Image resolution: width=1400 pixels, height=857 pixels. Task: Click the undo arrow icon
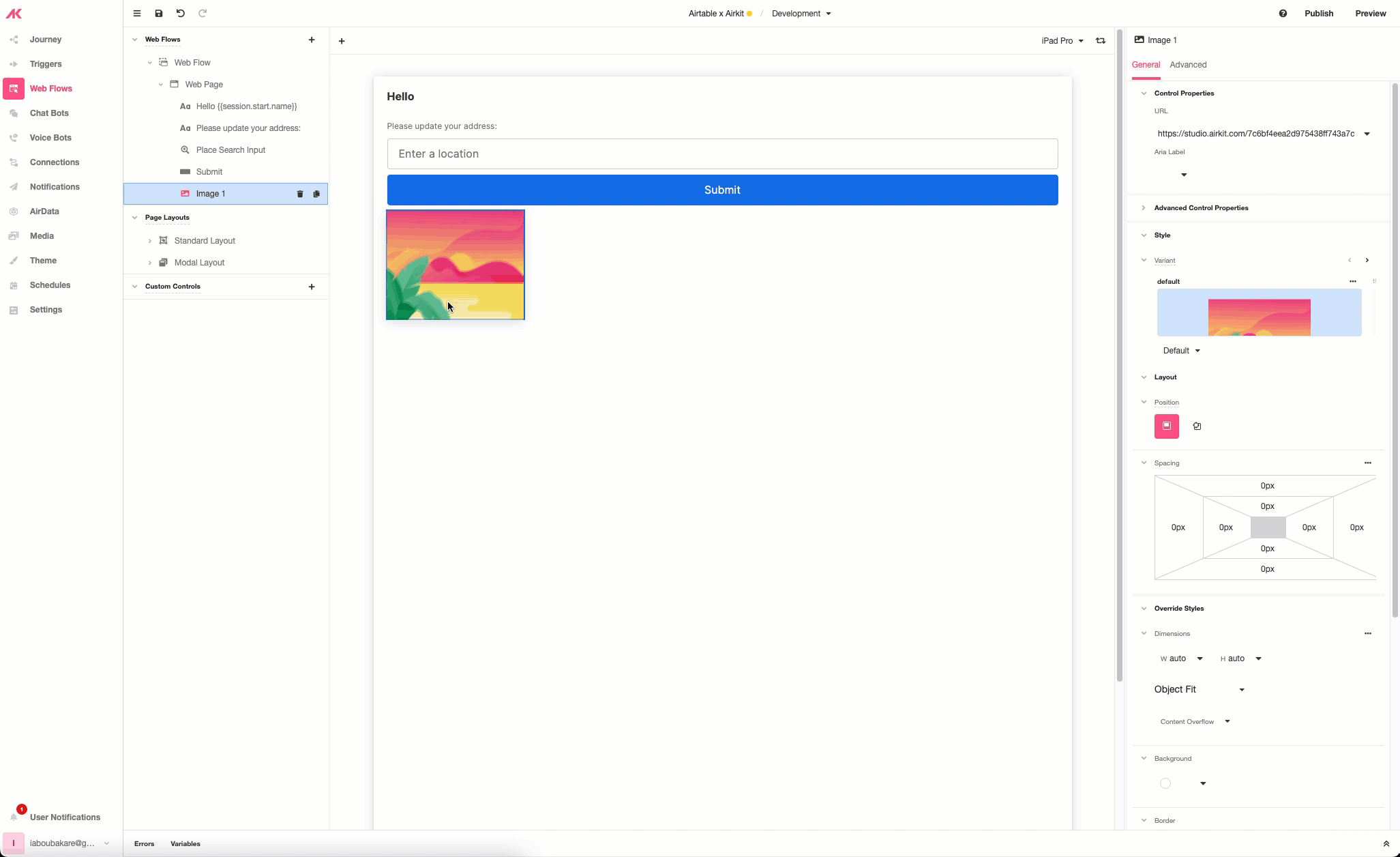coord(181,14)
